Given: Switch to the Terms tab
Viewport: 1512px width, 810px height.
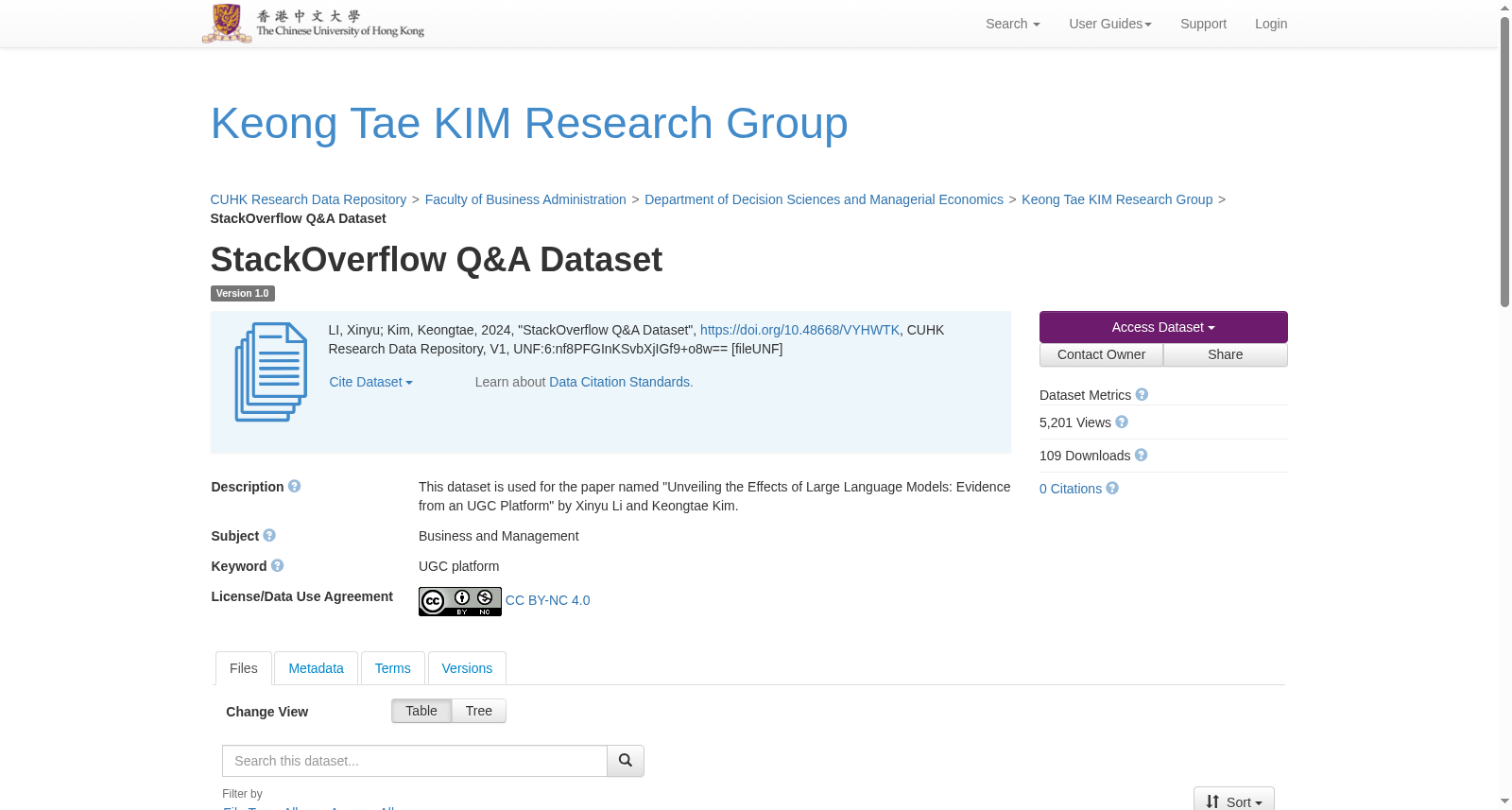Looking at the screenshot, I should pos(392,668).
